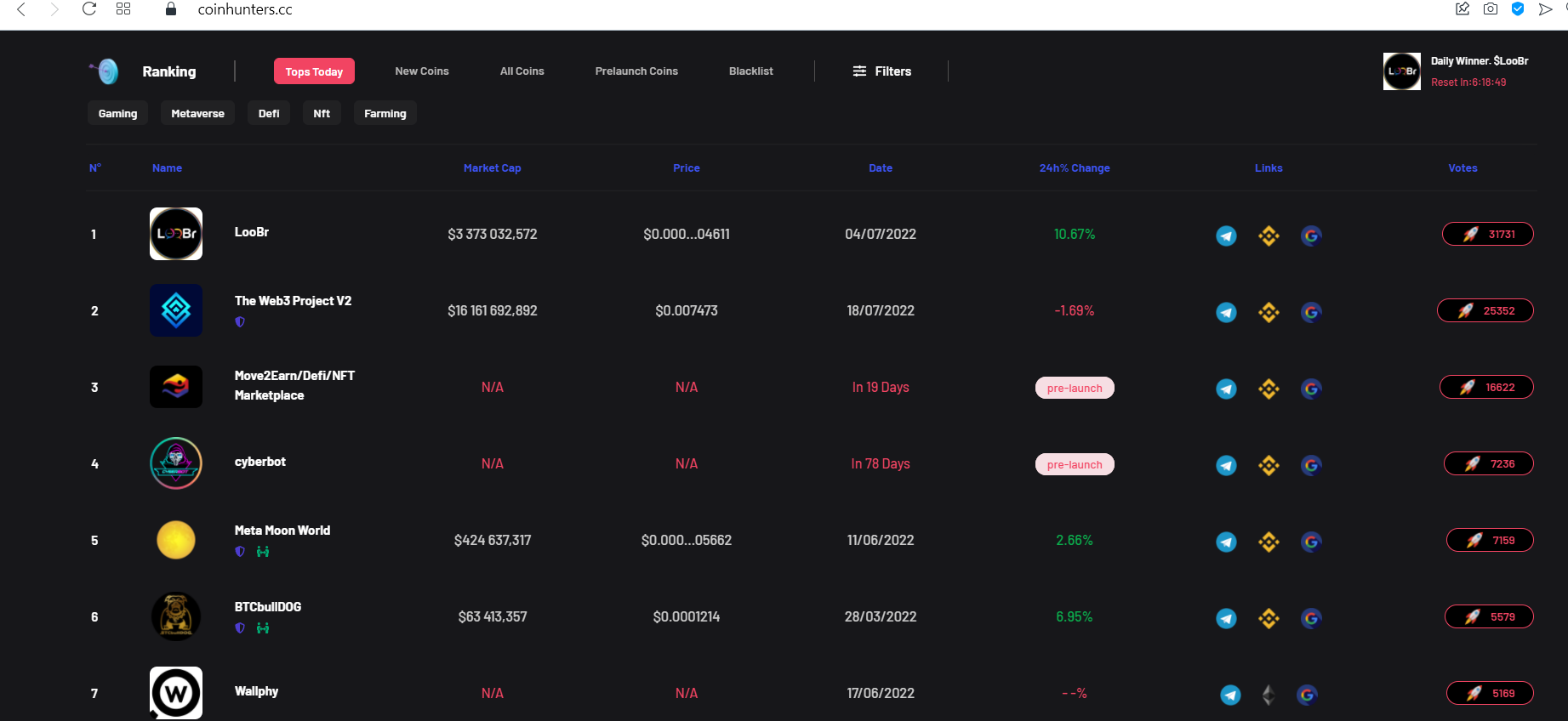Open the Filters panel
Viewport: 1568px width, 721px height.
pyautogui.click(x=882, y=71)
